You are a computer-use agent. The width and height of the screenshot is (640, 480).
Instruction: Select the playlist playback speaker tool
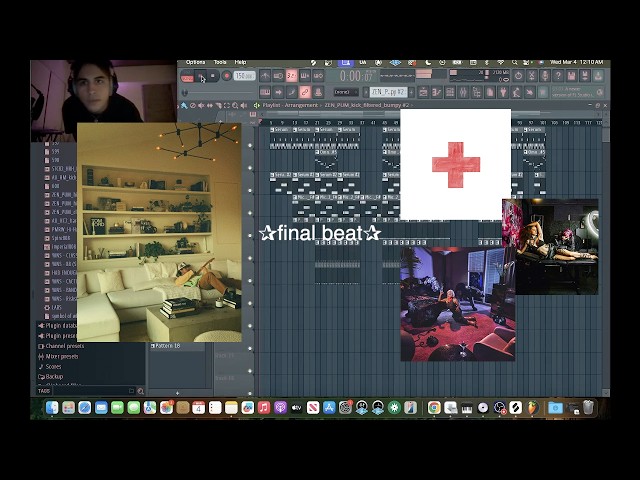[244, 105]
